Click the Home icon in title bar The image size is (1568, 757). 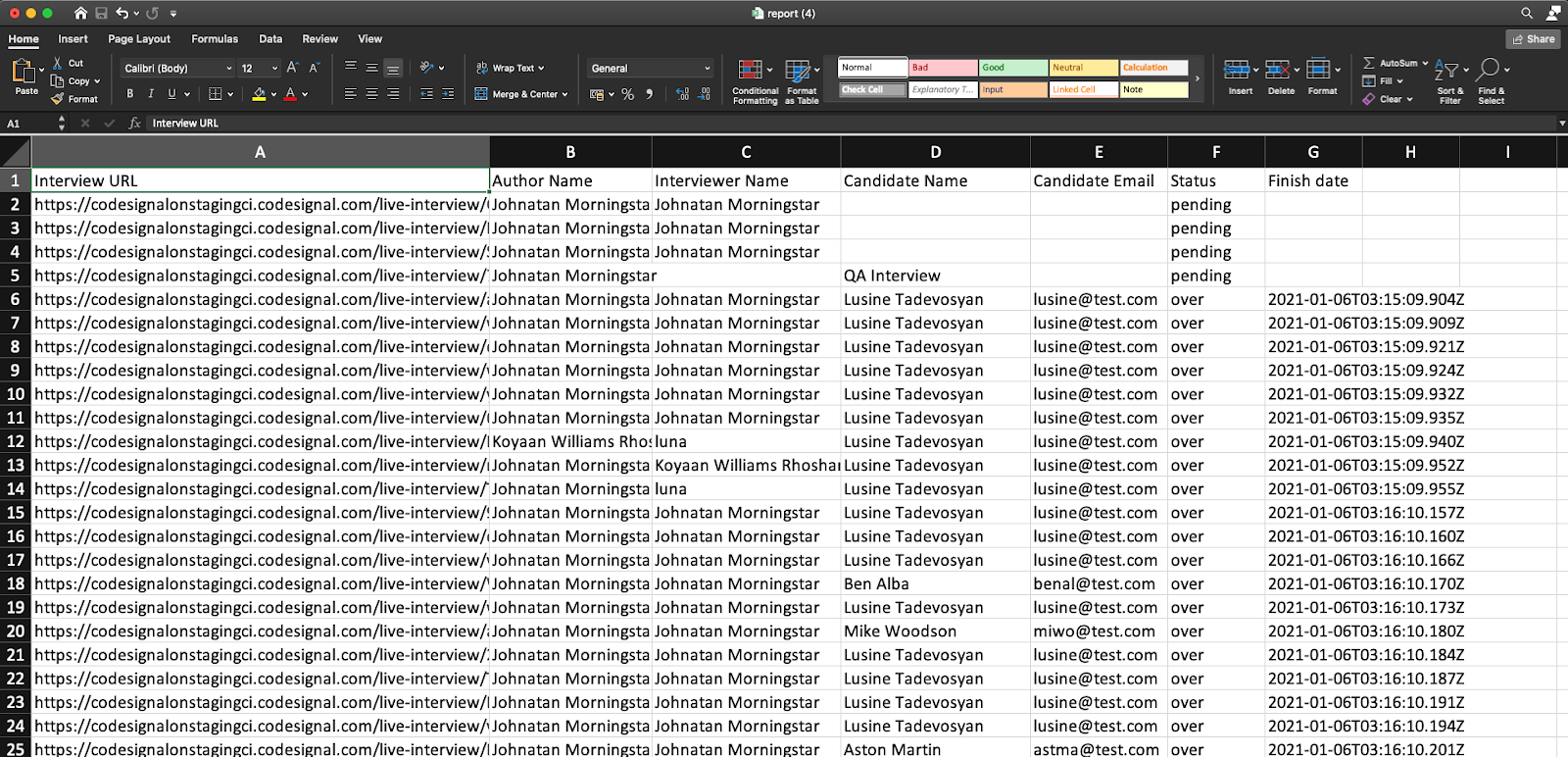click(80, 13)
